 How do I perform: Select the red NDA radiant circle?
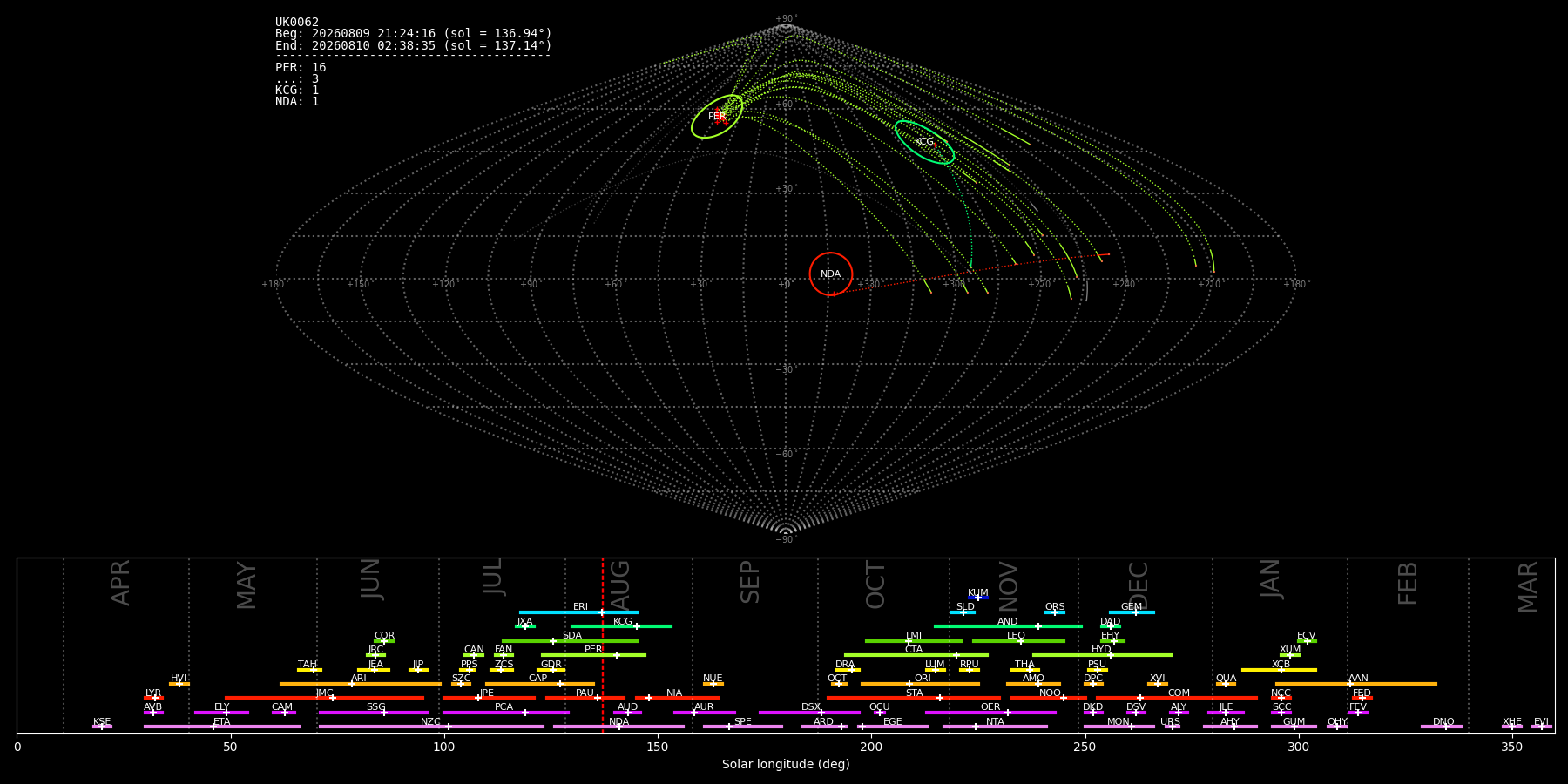click(x=831, y=274)
